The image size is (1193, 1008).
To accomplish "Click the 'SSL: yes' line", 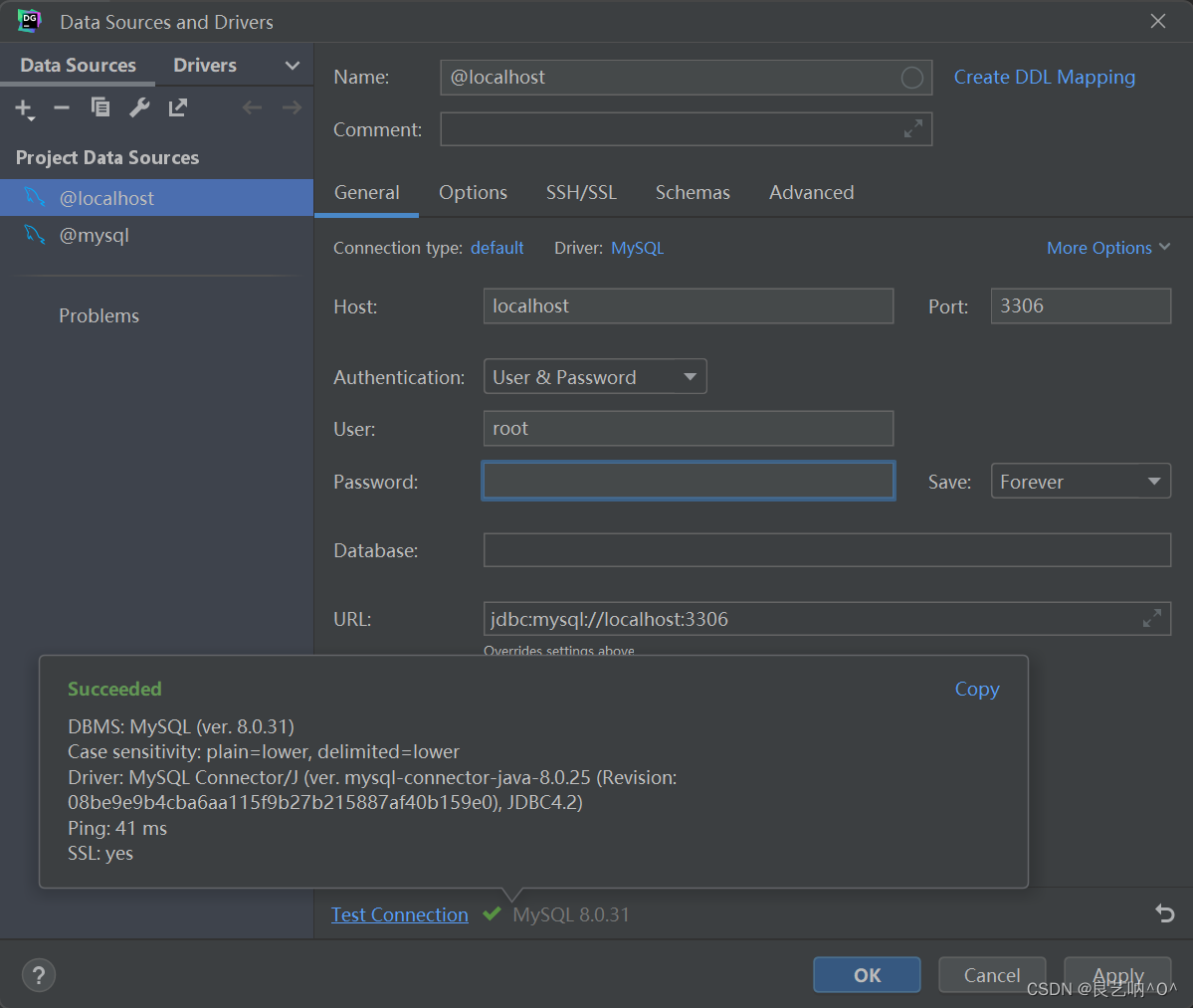I will (x=100, y=854).
